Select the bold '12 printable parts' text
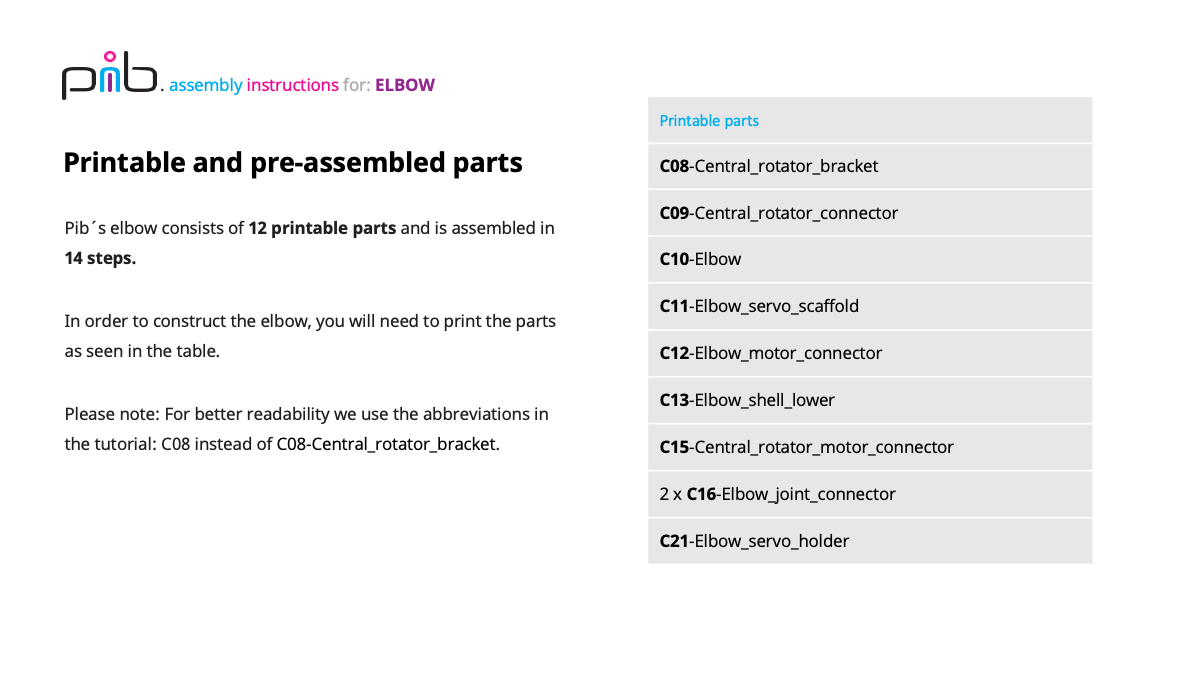 [322, 228]
